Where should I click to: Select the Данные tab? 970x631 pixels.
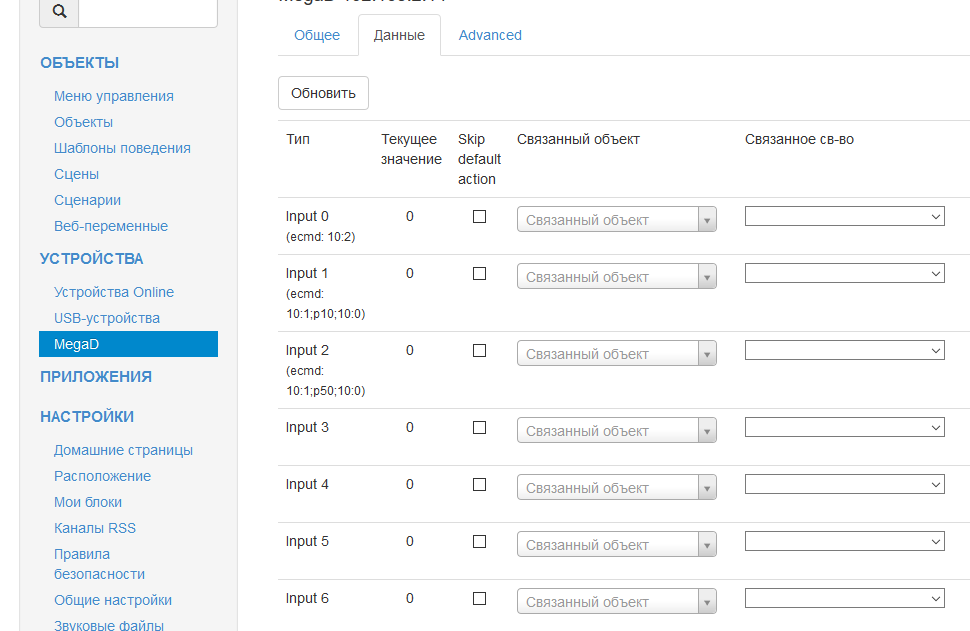point(399,35)
